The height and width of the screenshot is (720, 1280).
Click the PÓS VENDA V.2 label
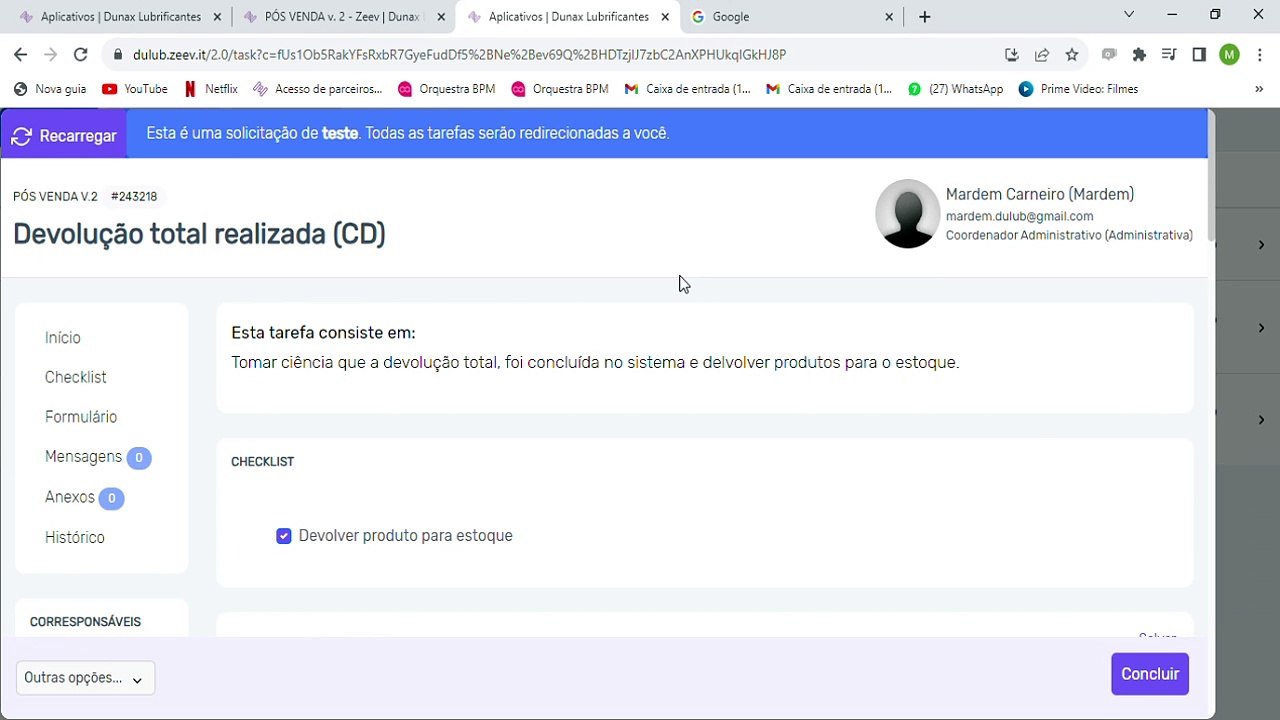[x=55, y=197]
